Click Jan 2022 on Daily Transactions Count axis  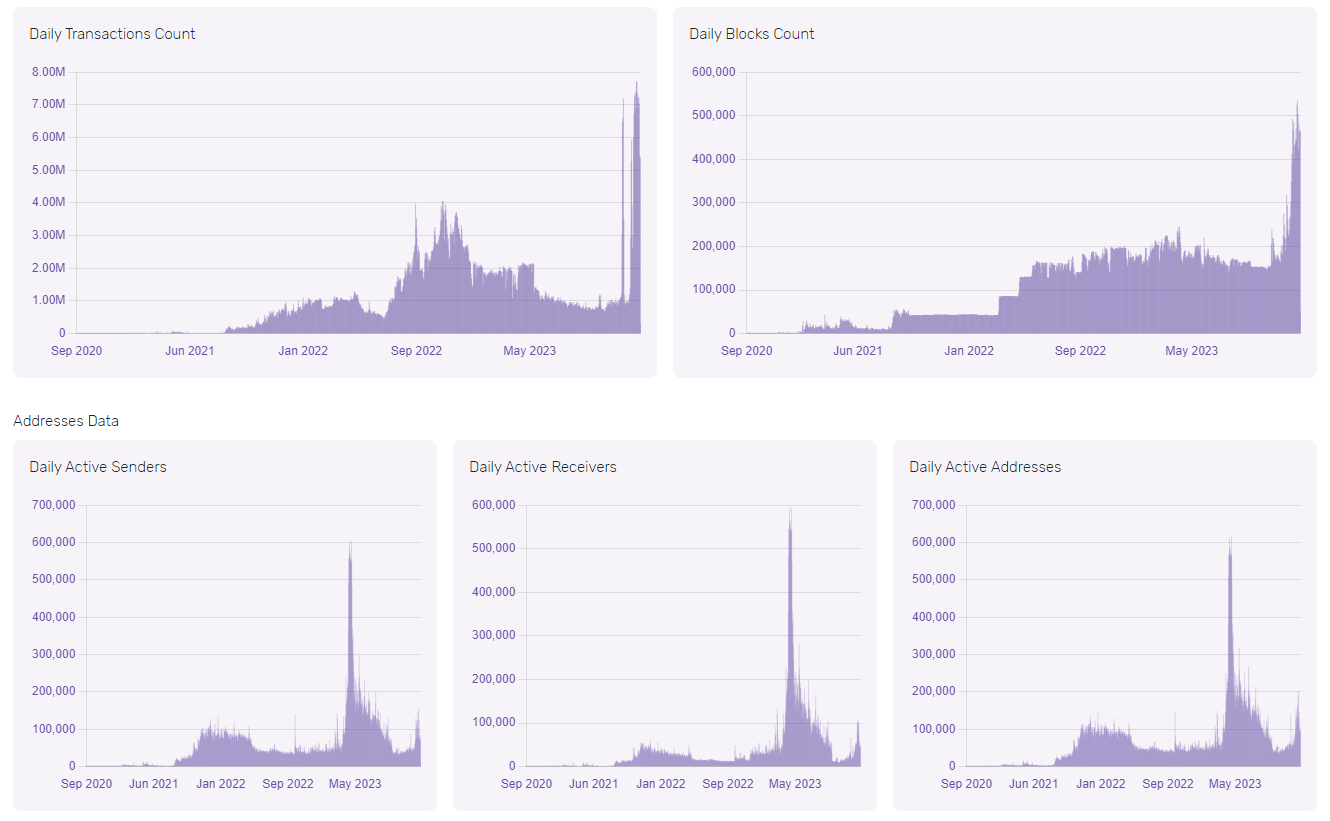click(303, 351)
